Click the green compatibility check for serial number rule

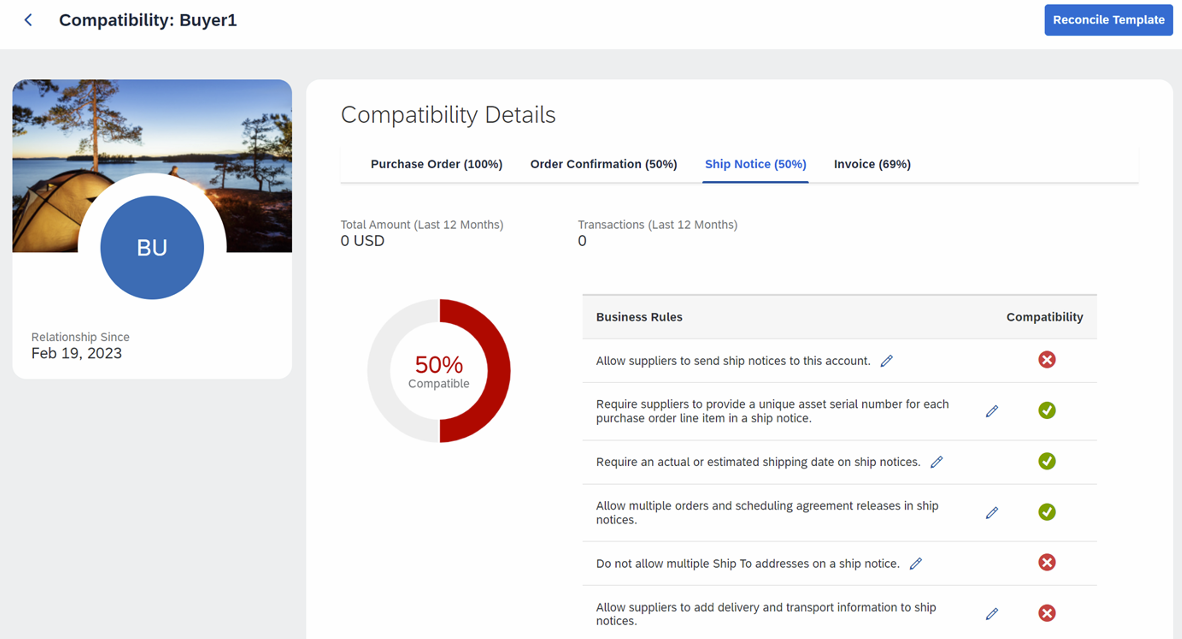click(x=1047, y=410)
